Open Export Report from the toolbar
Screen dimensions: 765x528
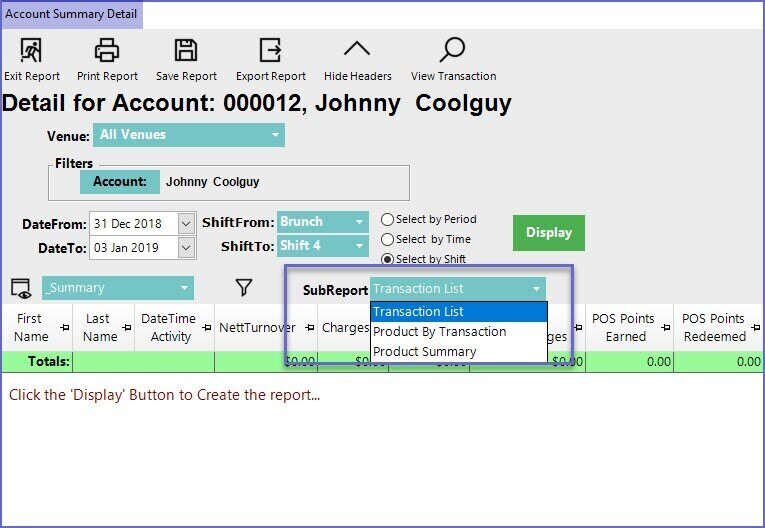(x=270, y=51)
